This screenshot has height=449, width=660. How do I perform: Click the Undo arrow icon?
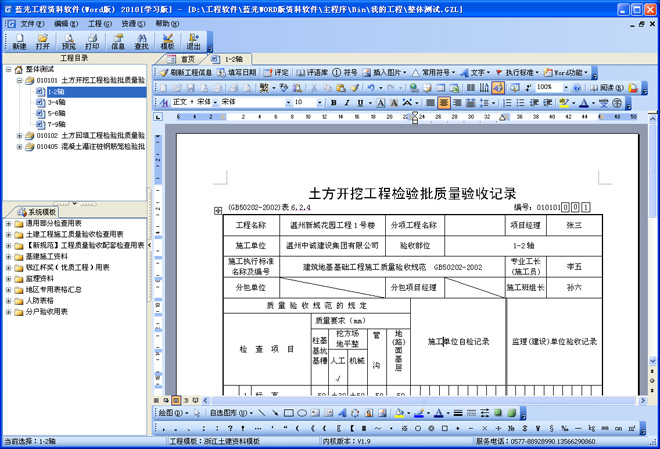coord(371,88)
